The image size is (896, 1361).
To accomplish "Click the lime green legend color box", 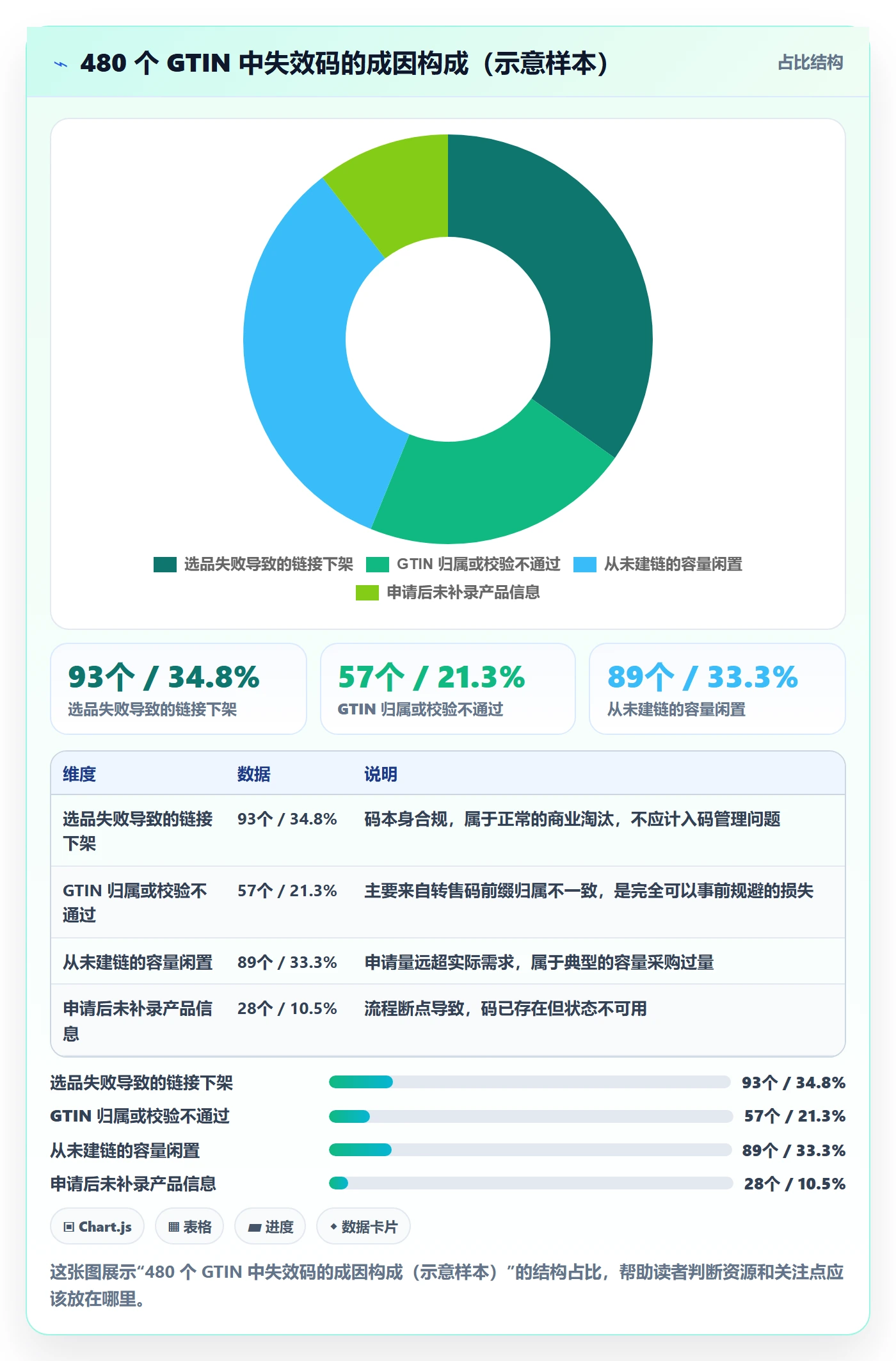I will 367,592.
